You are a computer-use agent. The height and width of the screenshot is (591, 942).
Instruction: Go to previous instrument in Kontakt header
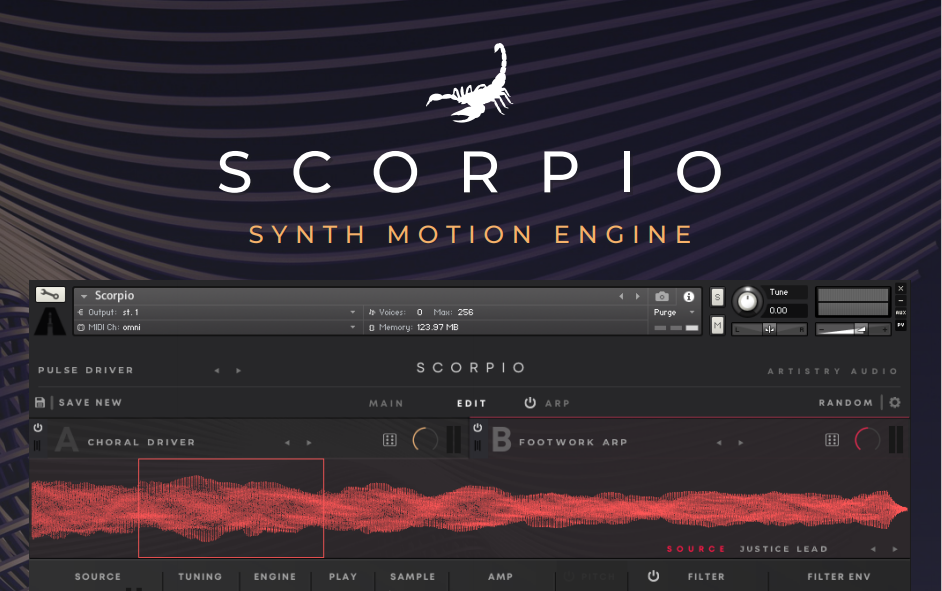pyautogui.click(x=621, y=296)
